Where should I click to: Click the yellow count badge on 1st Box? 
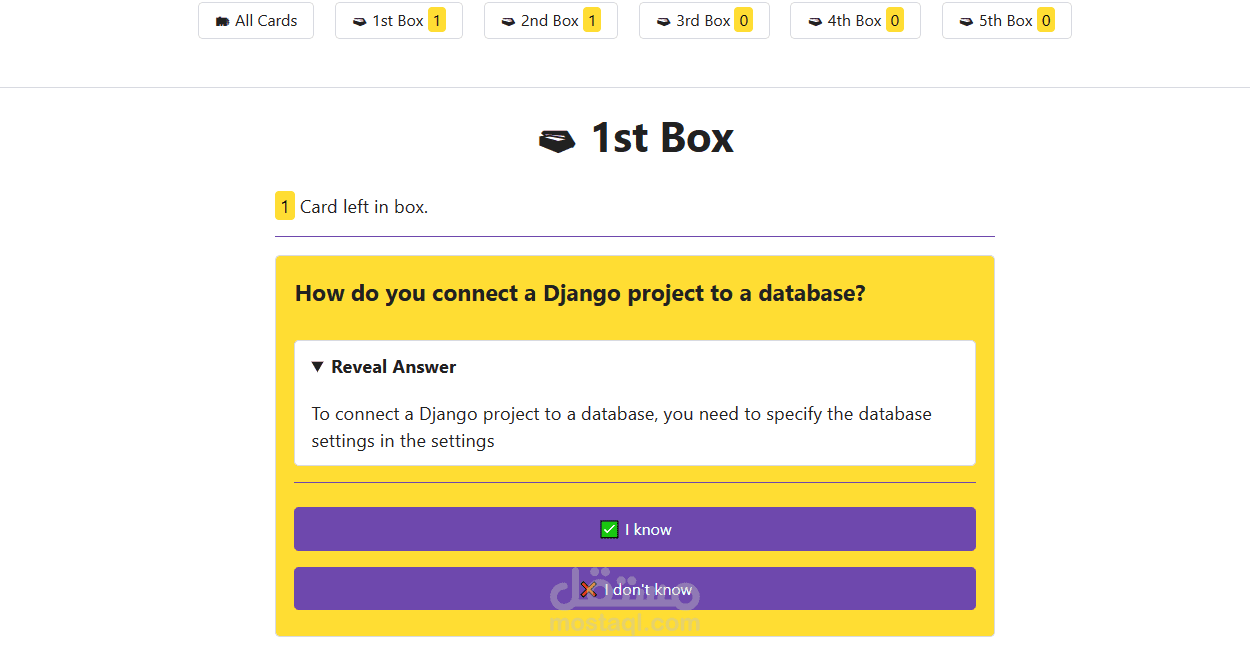437,21
